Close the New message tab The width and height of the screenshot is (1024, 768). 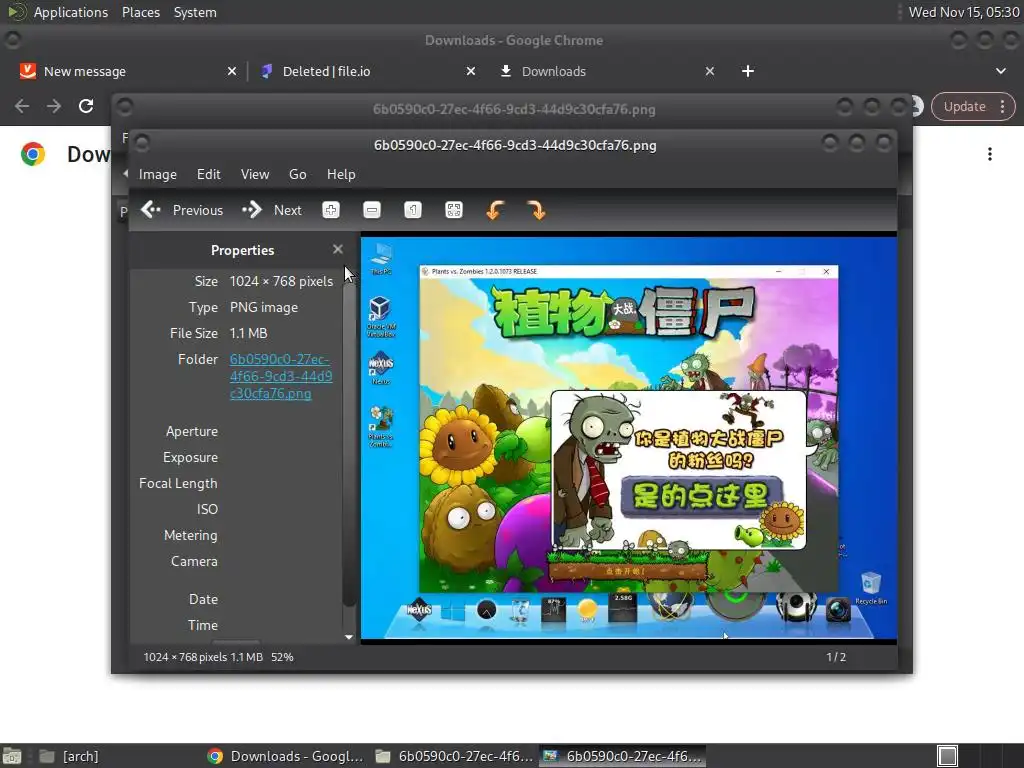(232, 71)
